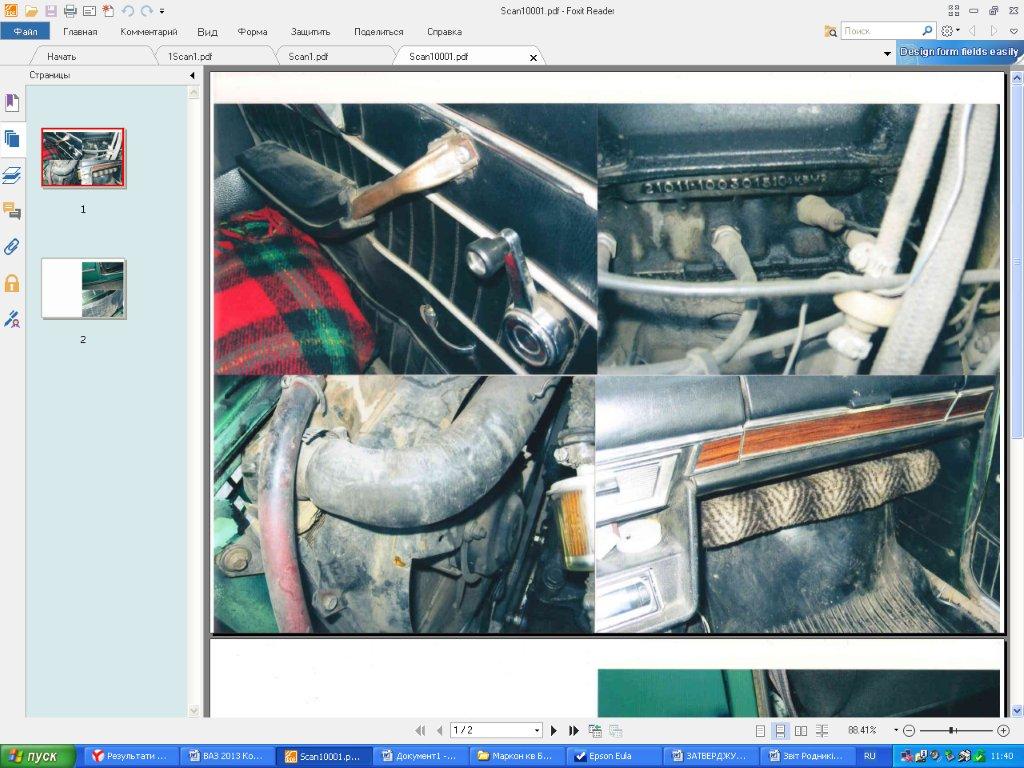Open the 88.41% zoom level dropdown
Screen dimensions: 1024x768
pyautogui.click(x=895, y=730)
